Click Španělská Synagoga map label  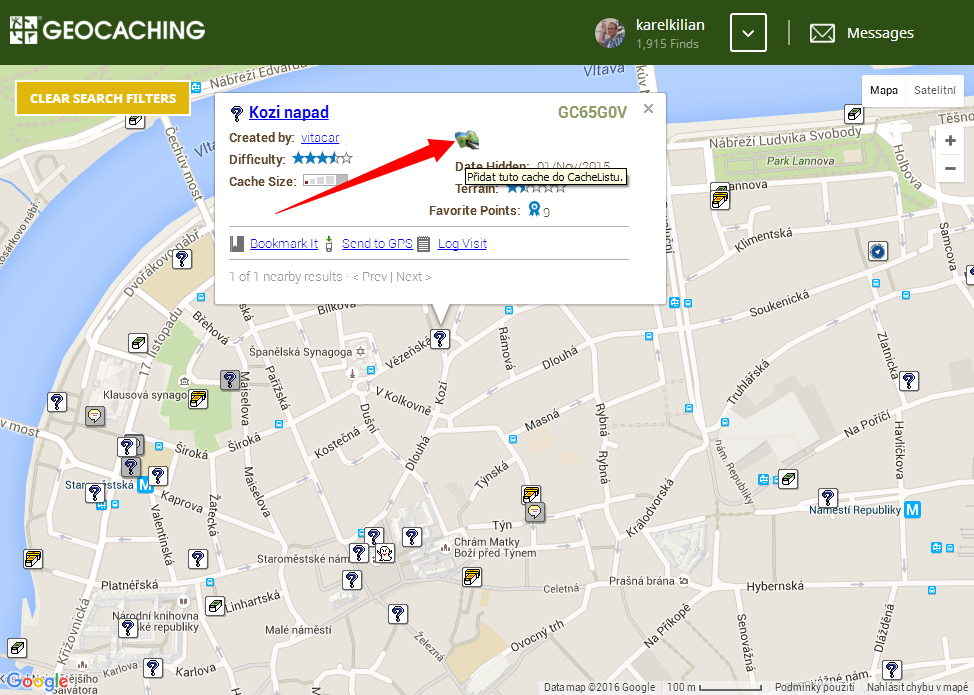301,352
